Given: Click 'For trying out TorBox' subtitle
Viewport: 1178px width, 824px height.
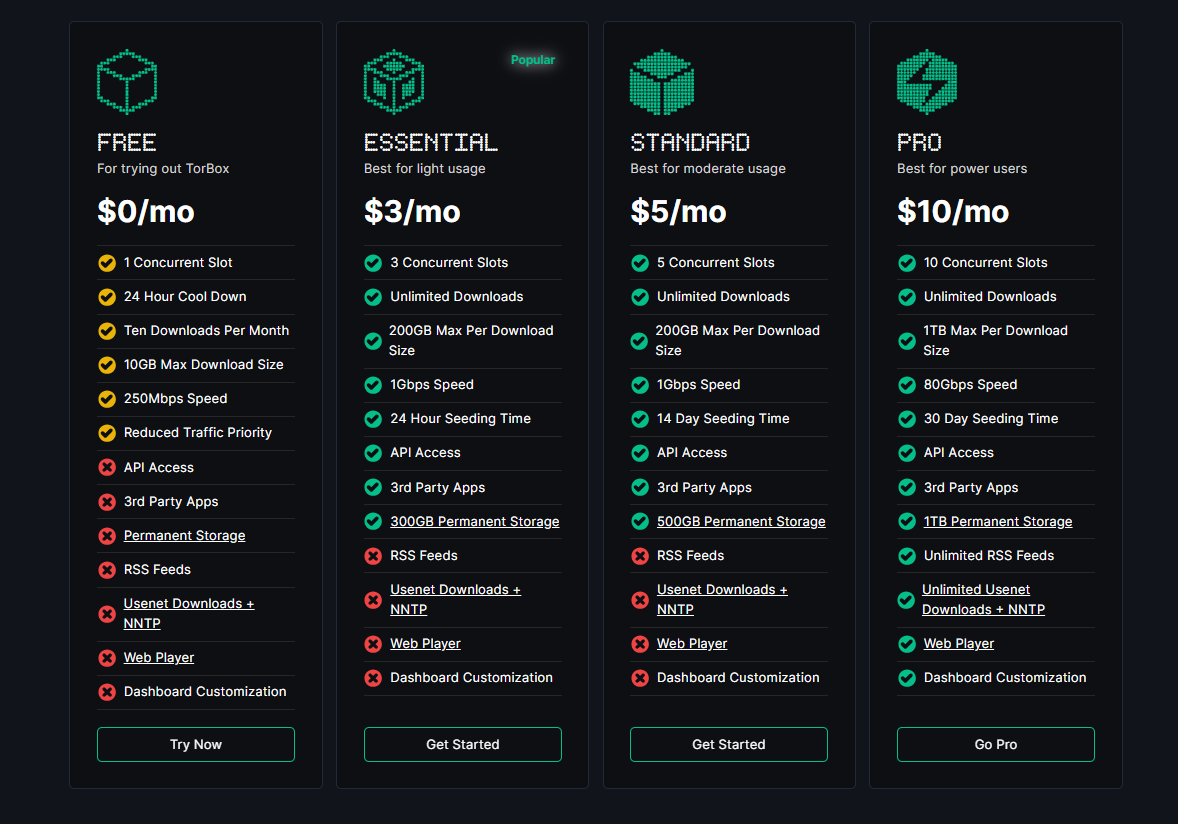Looking at the screenshot, I should 163,168.
